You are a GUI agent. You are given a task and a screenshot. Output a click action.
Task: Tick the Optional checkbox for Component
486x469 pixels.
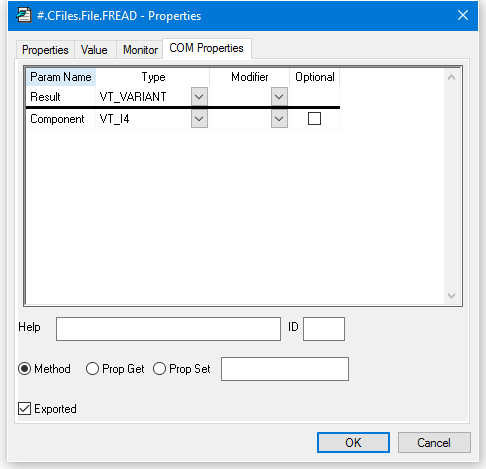point(314,119)
